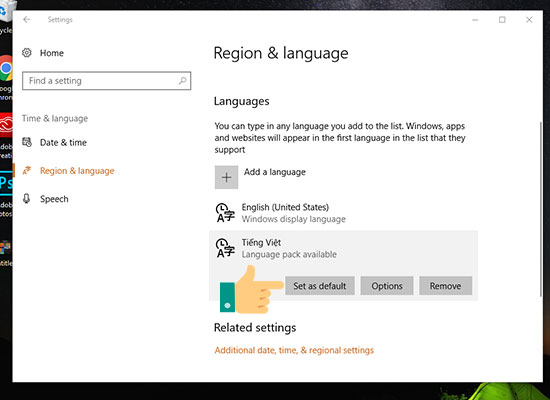Select English (United States) language entry

(x=343, y=213)
